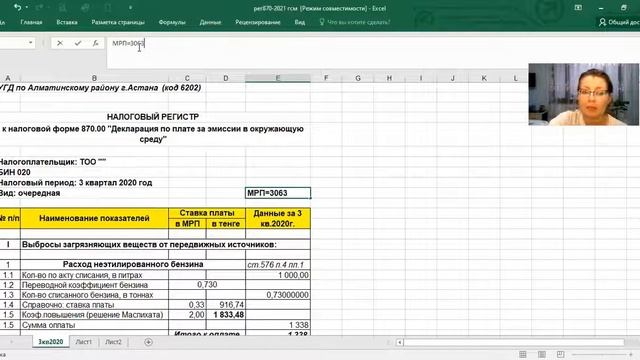Click header cell Наименование показателей
The height and width of the screenshot is (360, 640).
click(94, 218)
